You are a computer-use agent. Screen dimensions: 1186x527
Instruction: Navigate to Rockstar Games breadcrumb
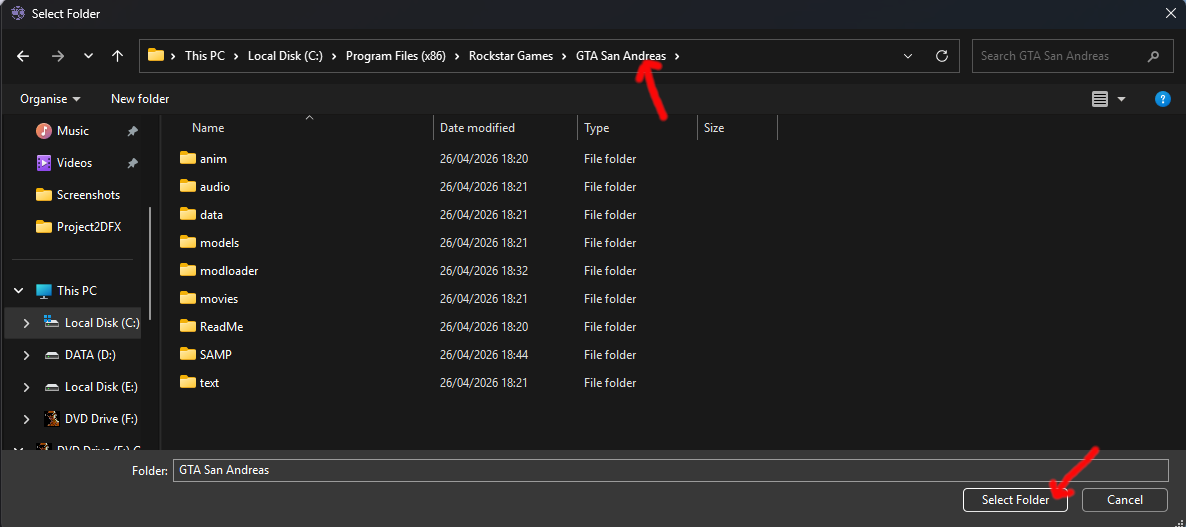511,56
